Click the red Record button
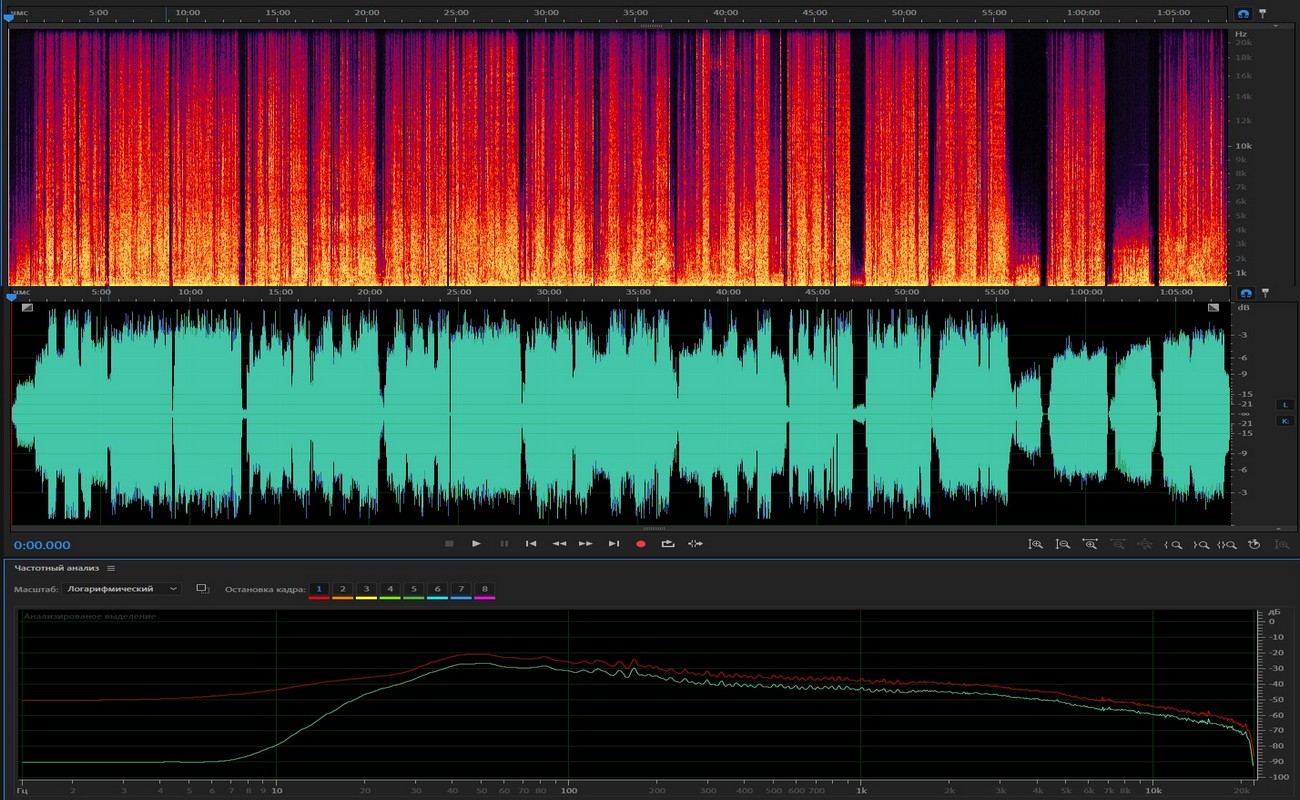 coord(641,544)
